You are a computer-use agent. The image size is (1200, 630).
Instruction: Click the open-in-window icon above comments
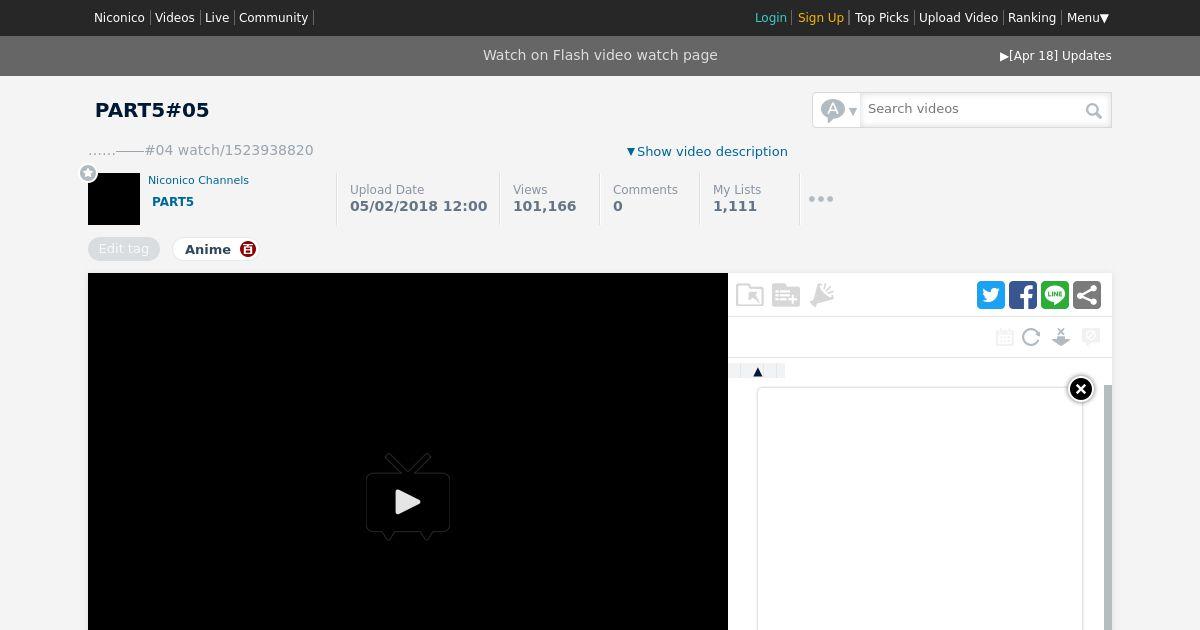(x=750, y=295)
